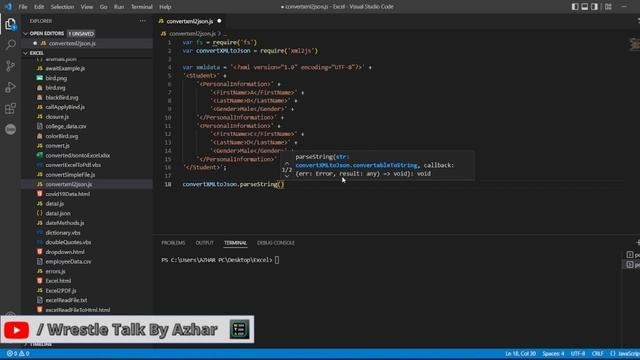Open convert.js file
The image size is (640, 360).
click(57, 146)
